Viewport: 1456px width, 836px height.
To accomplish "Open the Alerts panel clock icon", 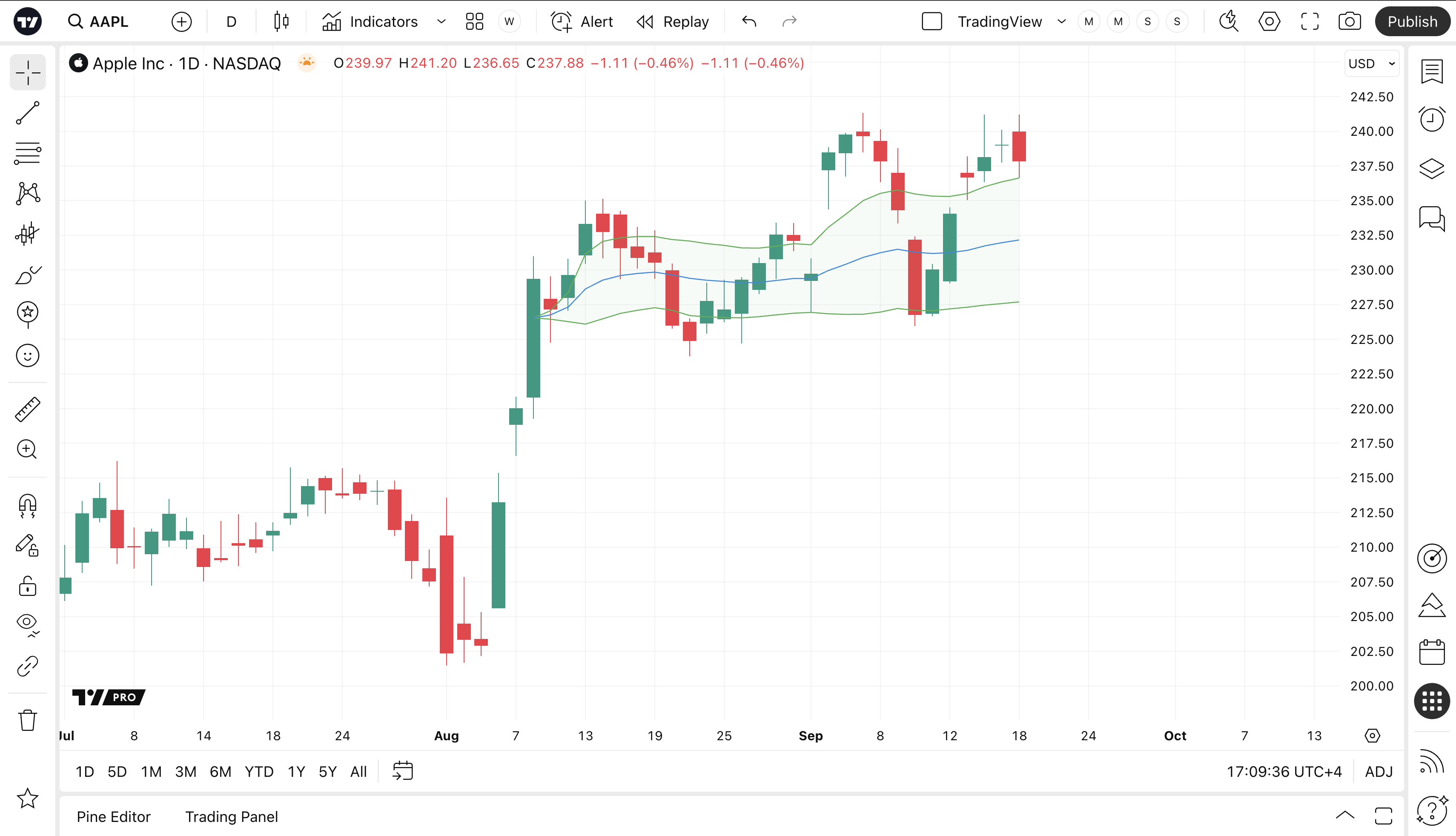I will tap(1431, 120).
